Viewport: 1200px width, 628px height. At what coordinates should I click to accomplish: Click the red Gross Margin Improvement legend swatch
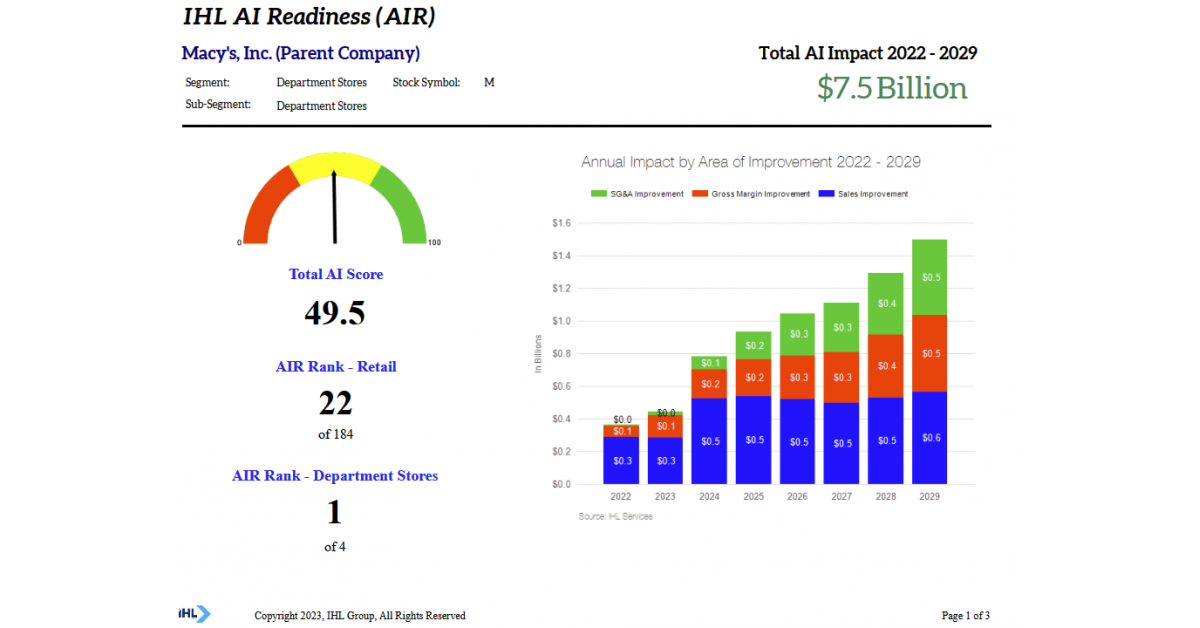click(700, 194)
